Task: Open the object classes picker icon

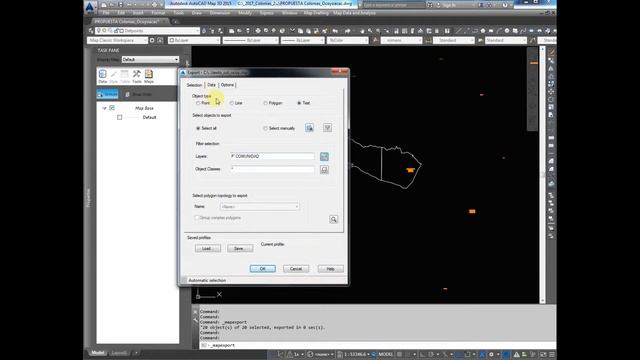Action: point(324,169)
